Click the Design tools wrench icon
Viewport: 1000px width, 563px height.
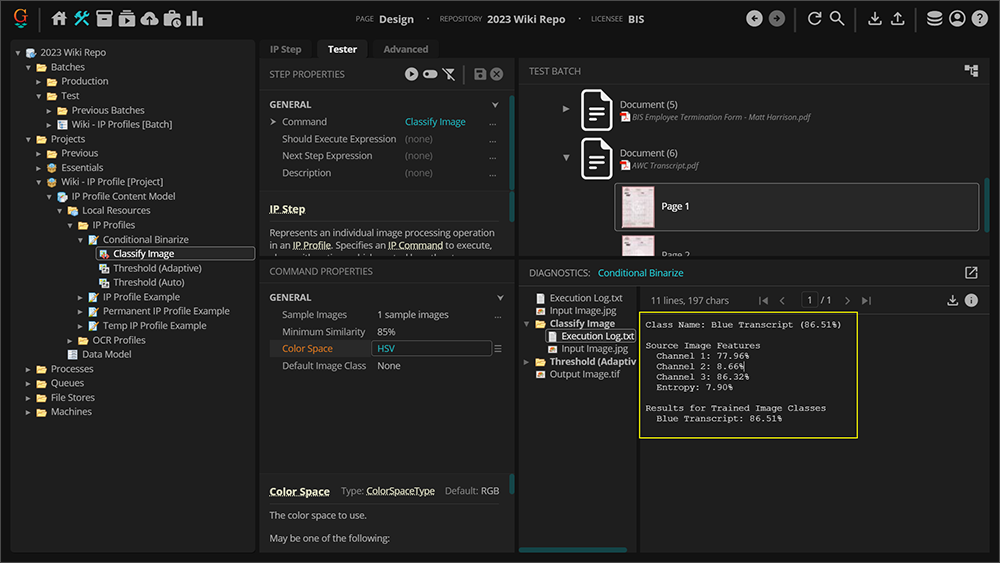[x=82, y=18]
